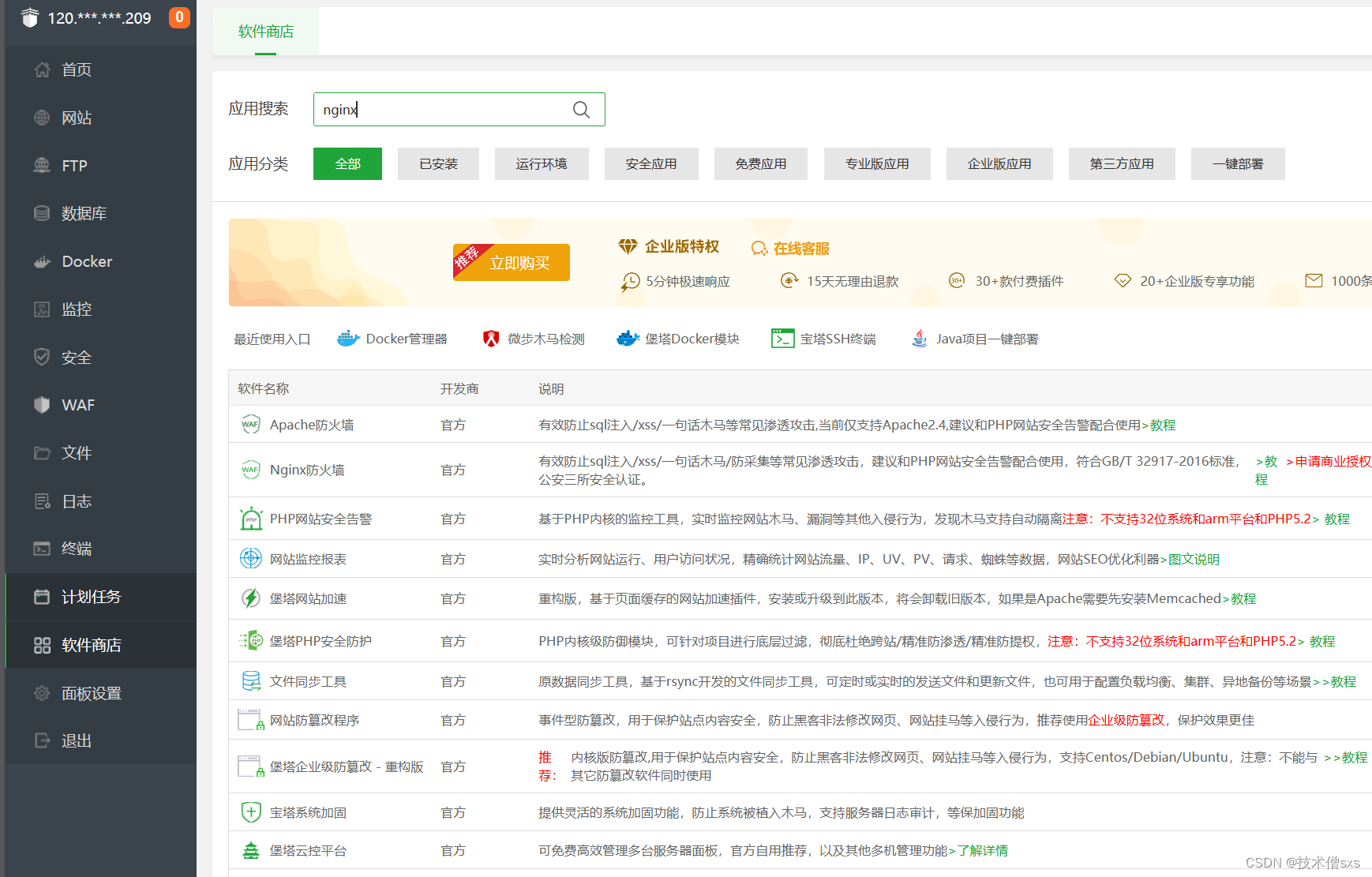Click the Nginx防火墙 WAF icon
The image size is (1372, 877).
tap(250, 470)
